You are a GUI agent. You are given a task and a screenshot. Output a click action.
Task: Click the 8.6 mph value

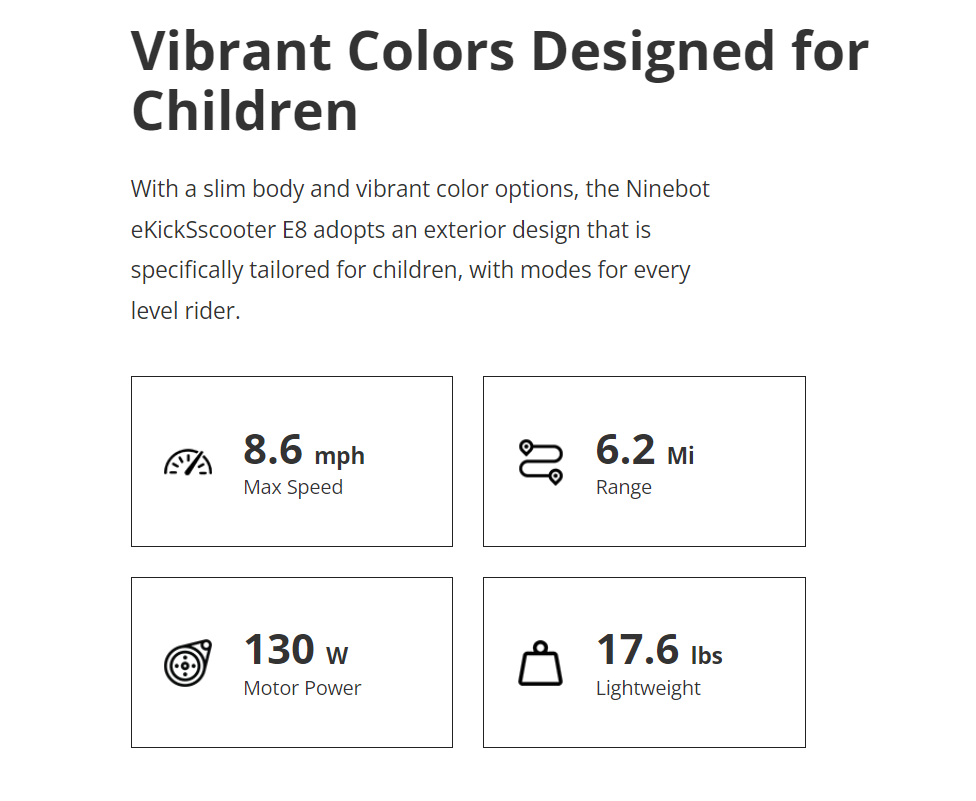273,450
